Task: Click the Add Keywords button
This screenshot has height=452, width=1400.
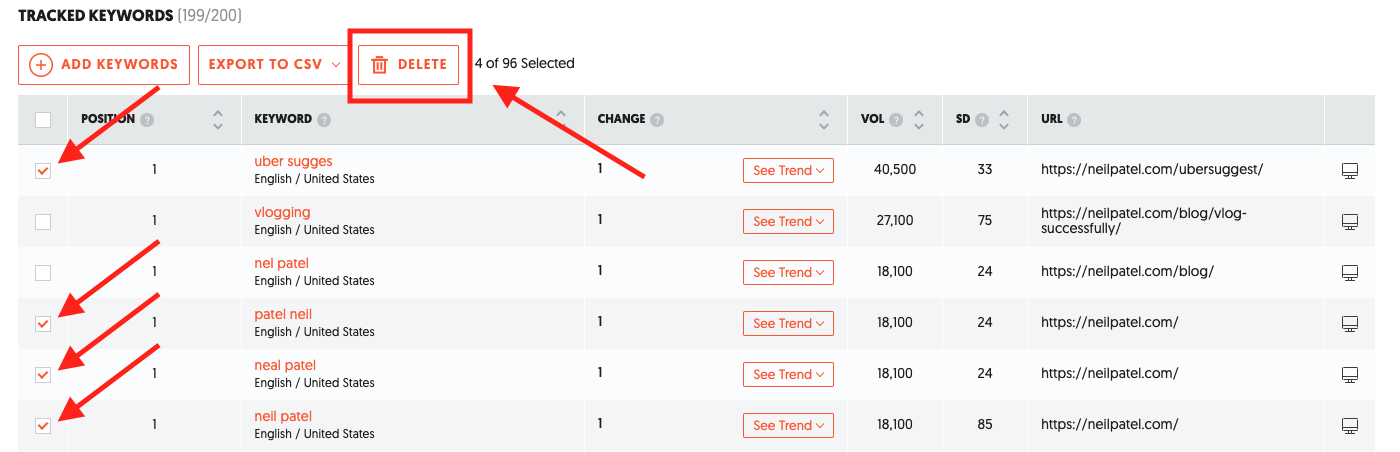Action: 104,65
